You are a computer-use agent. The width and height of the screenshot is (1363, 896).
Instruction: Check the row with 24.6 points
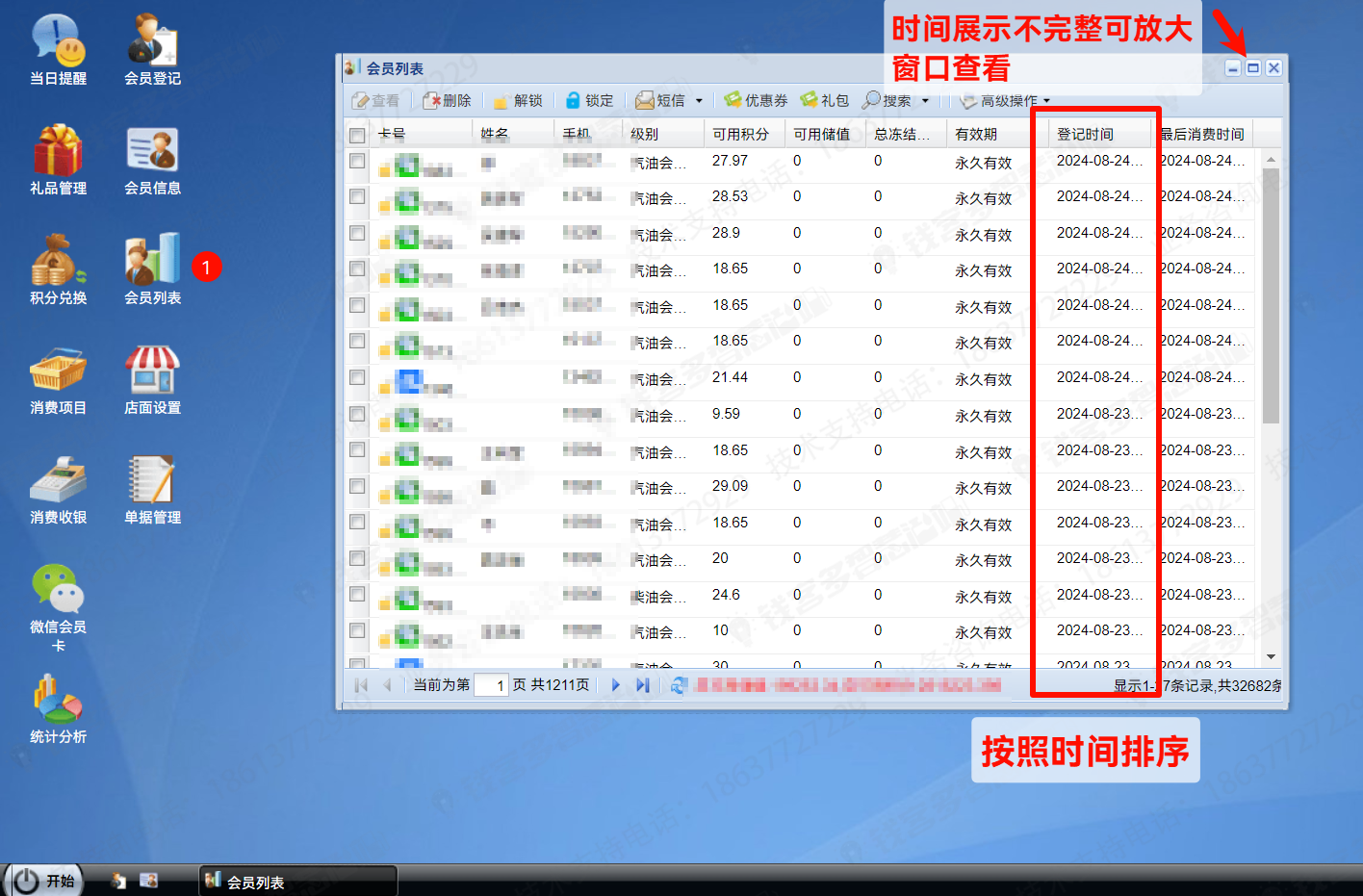pos(357,595)
